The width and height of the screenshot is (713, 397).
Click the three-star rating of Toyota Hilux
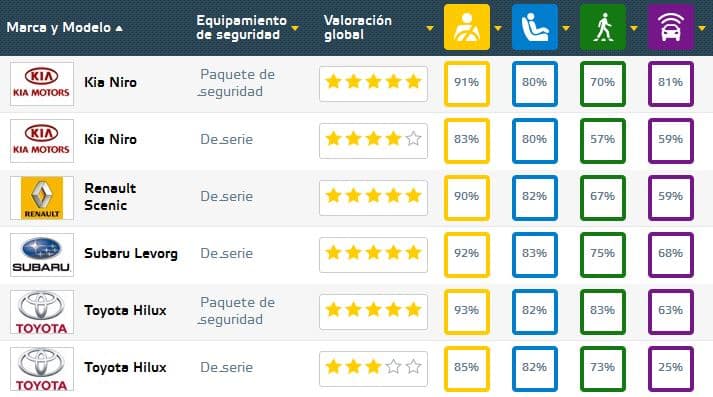point(373,369)
